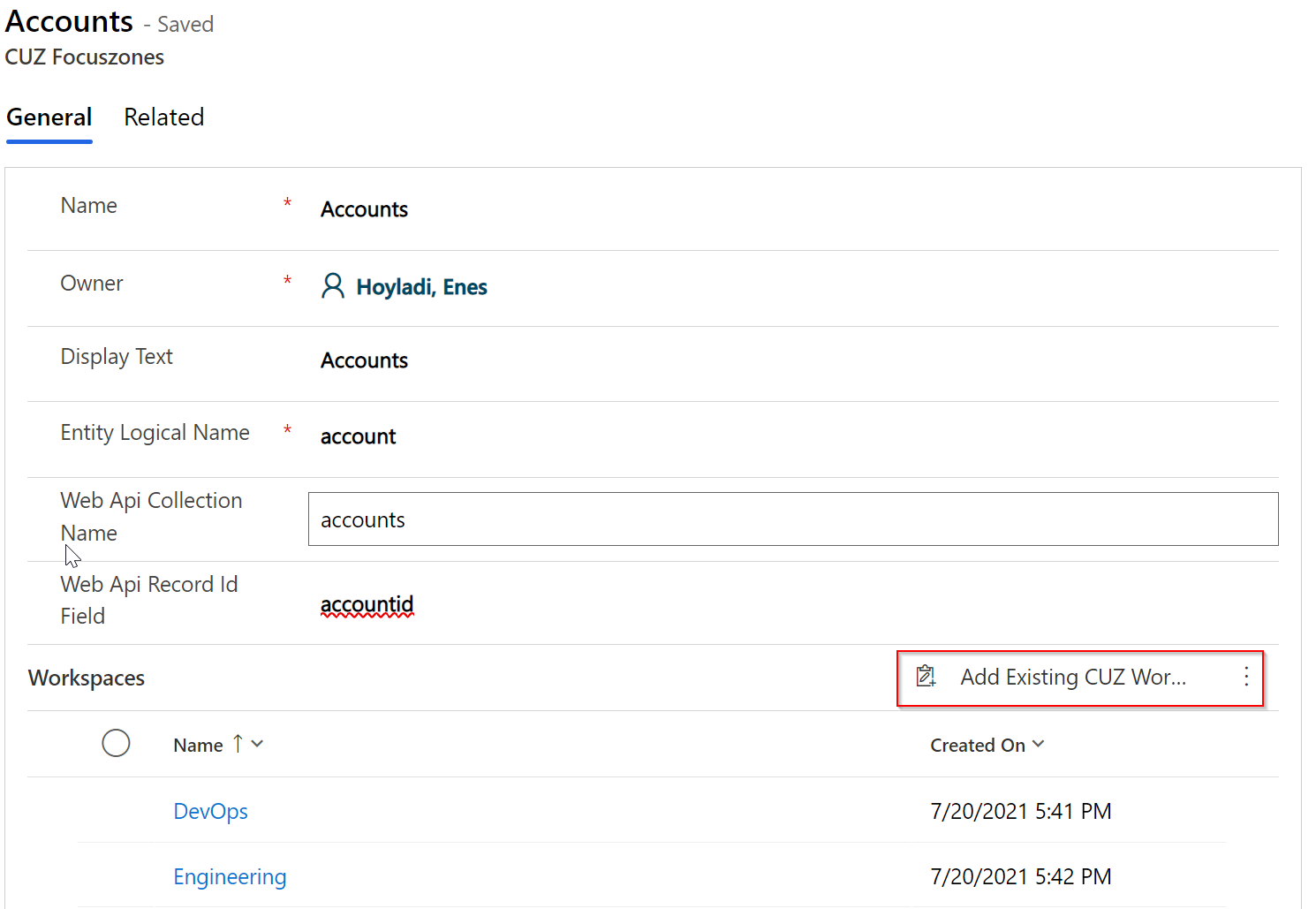The image size is (1316, 909).
Task: Select the DevOps row creation date cell
Action: pos(1020,811)
